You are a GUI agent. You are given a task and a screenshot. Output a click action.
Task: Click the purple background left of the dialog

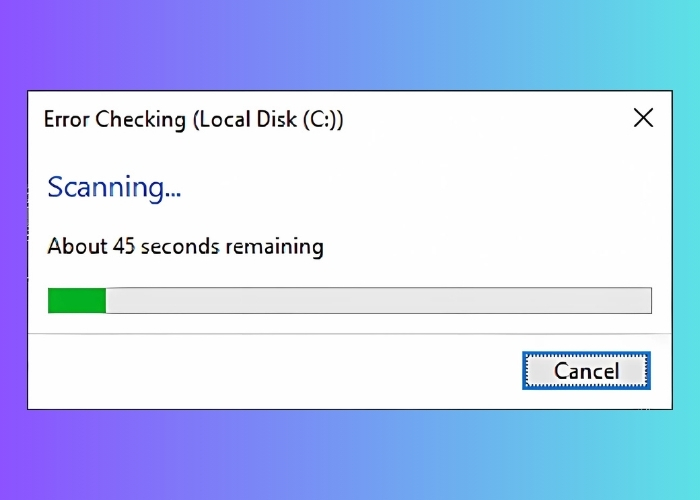(x=13, y=250)
